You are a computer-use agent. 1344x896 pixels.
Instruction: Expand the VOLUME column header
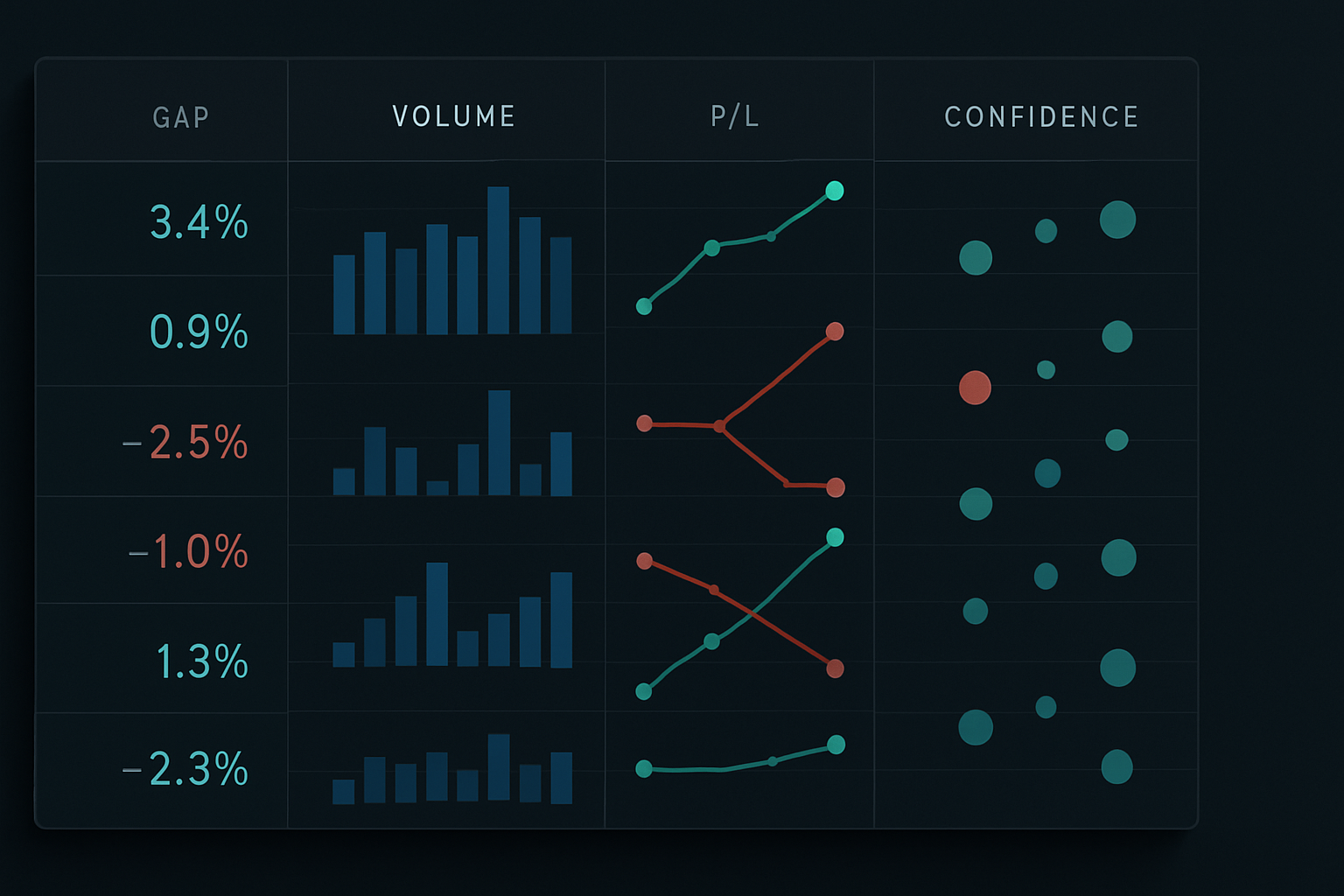(454, 115)
